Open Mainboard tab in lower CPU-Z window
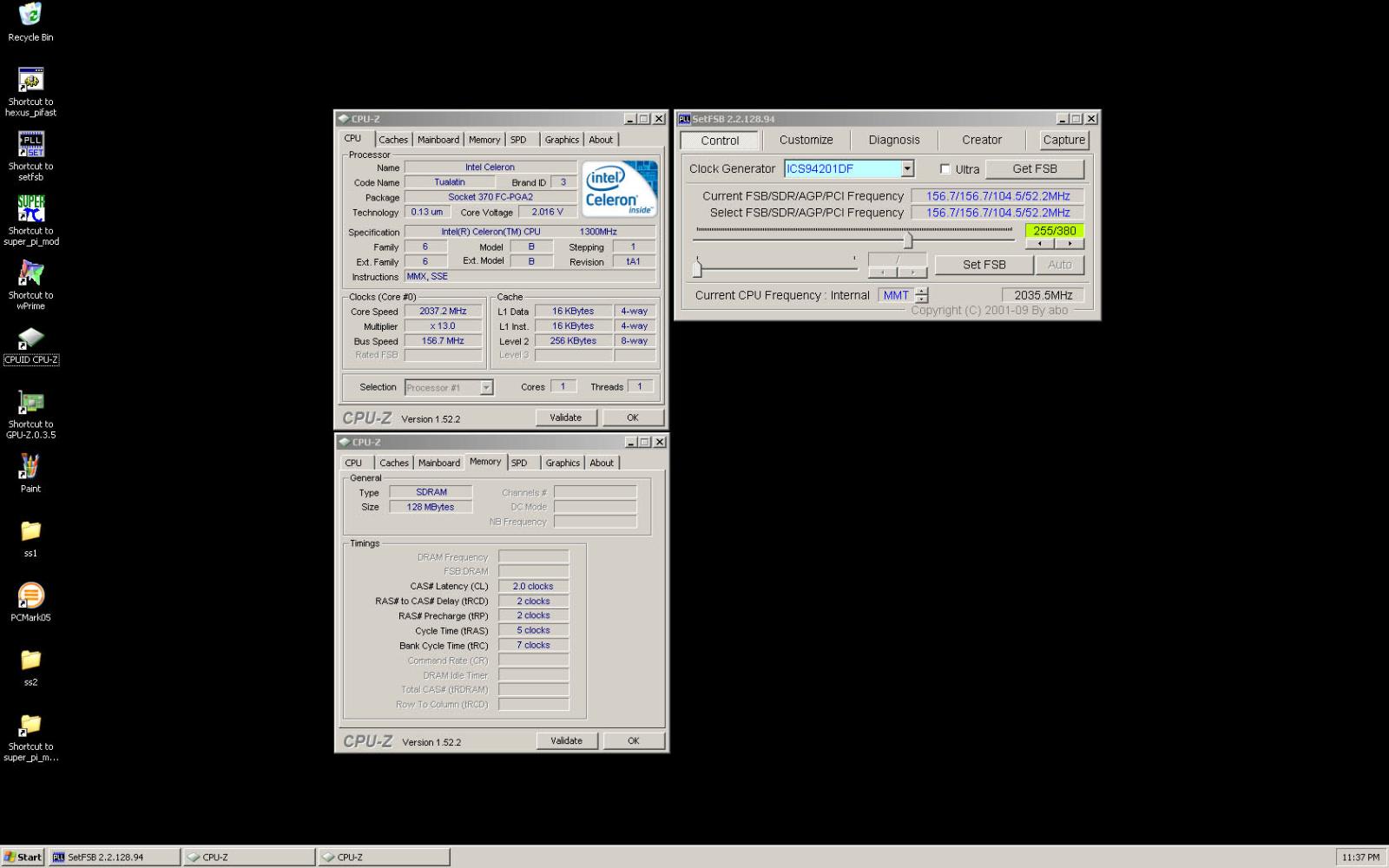The image size is (1389, 868). point(439,463)
